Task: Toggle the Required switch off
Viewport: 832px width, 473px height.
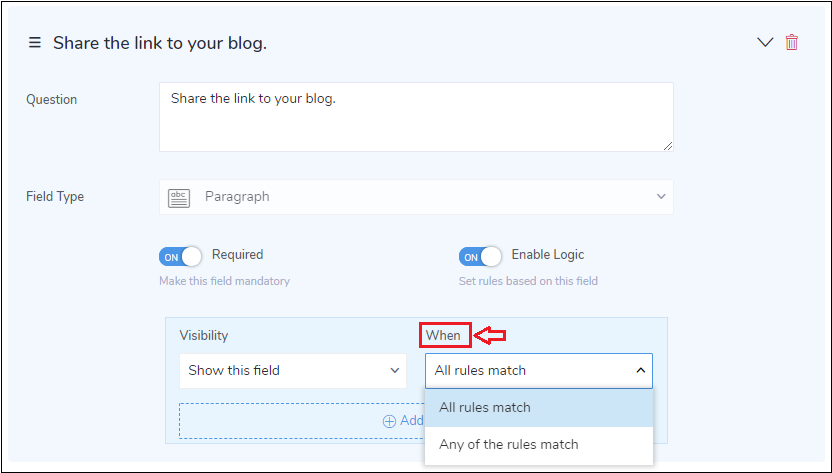Action: 180,257
